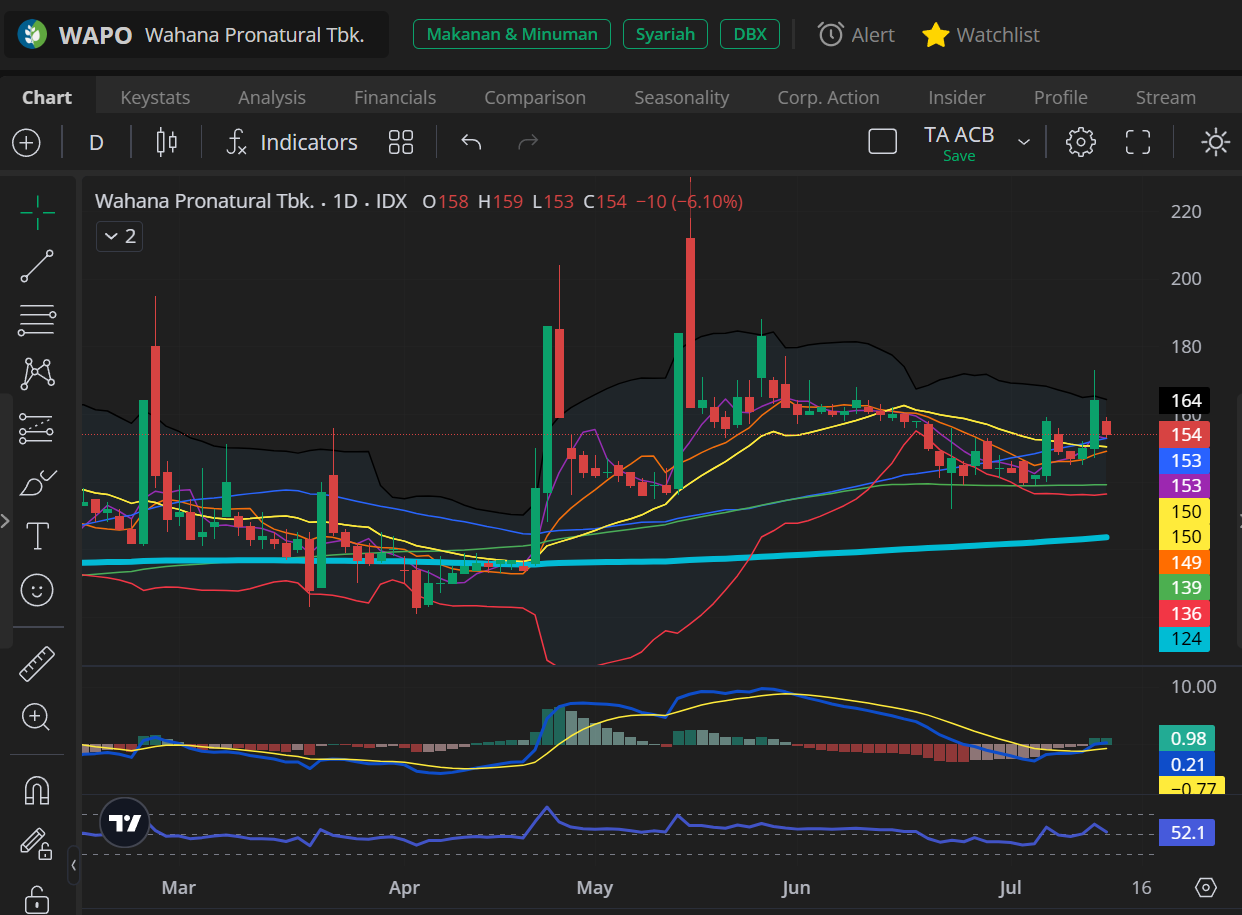Switch to the Comparison tab
The height and width of the screenshot is (915, 1242).
(x=535, y=97)
